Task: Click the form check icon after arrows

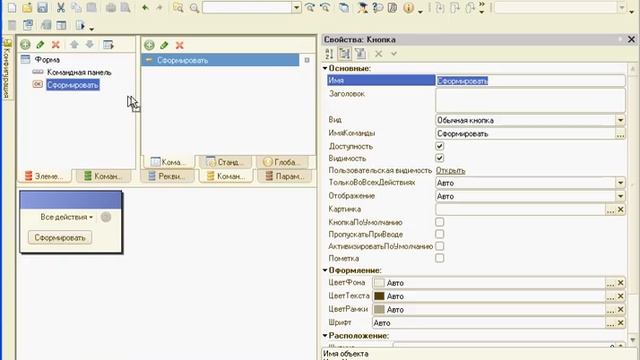Action: click(x=108, y=44)
